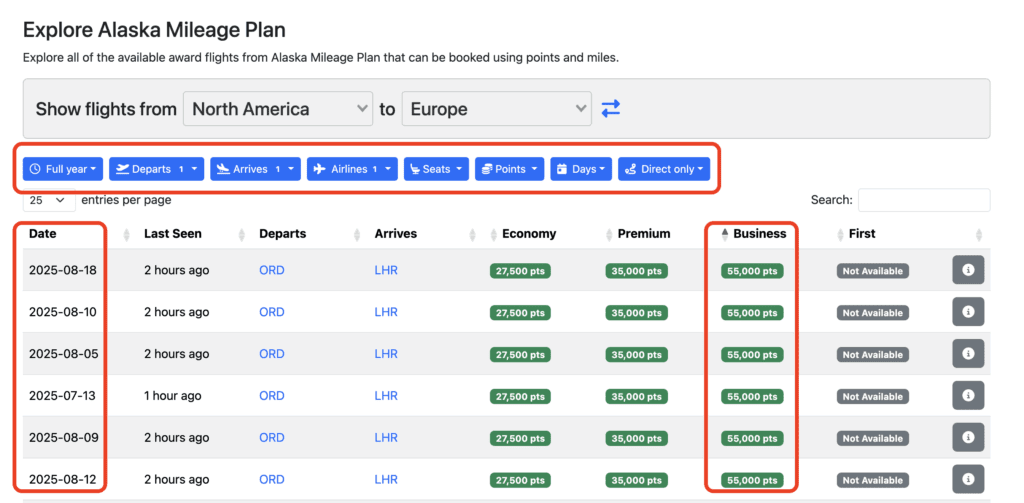Open info for the 2025-08-12 flight
Image resolution: width=1024 pixels, height=503 pixels.
click(x=968, y=479)
